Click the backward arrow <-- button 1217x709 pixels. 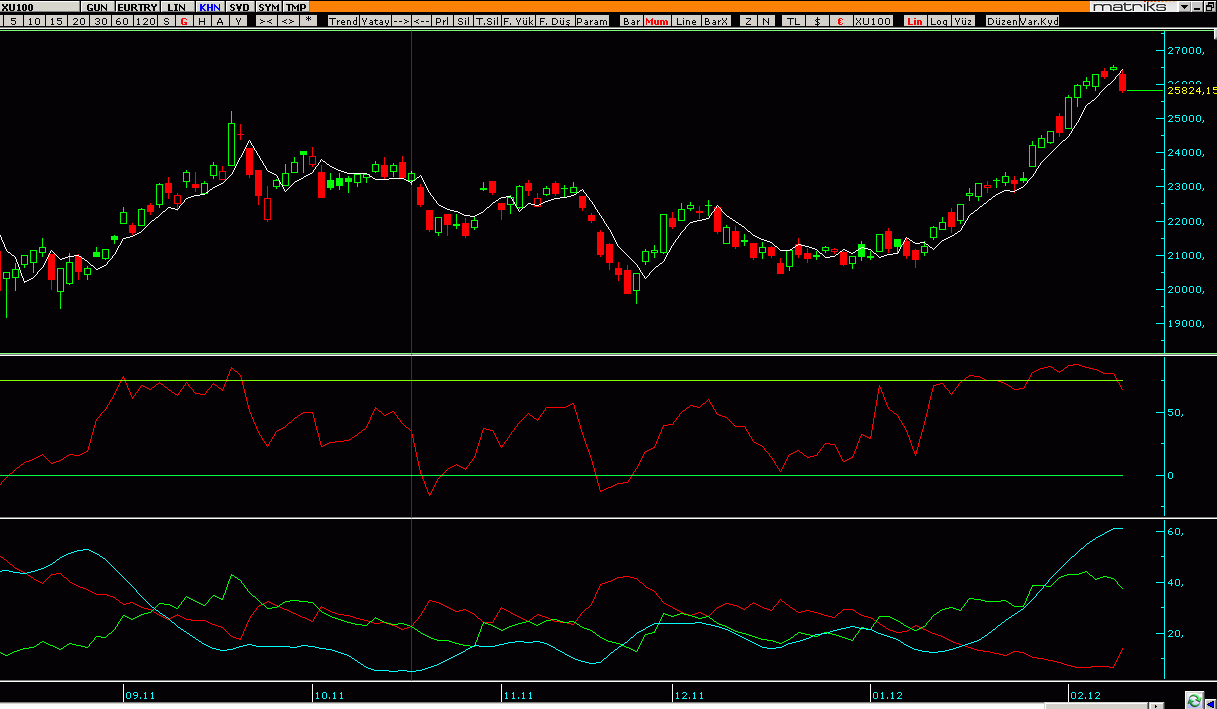click(422, 21)
